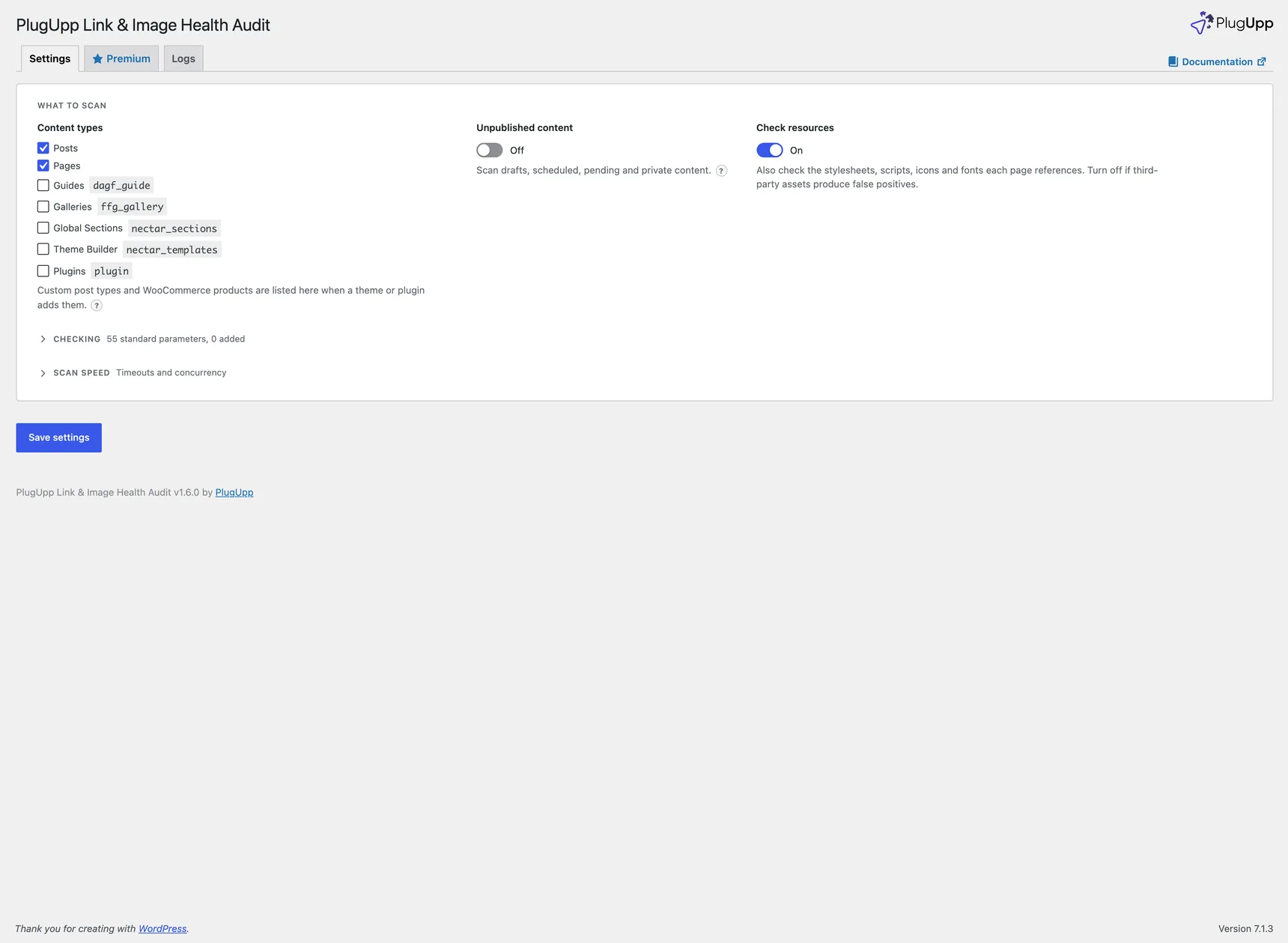Click the ffg_gallery slug label
This screenshot has height=943, width=1288.
(x=132, y=207)
